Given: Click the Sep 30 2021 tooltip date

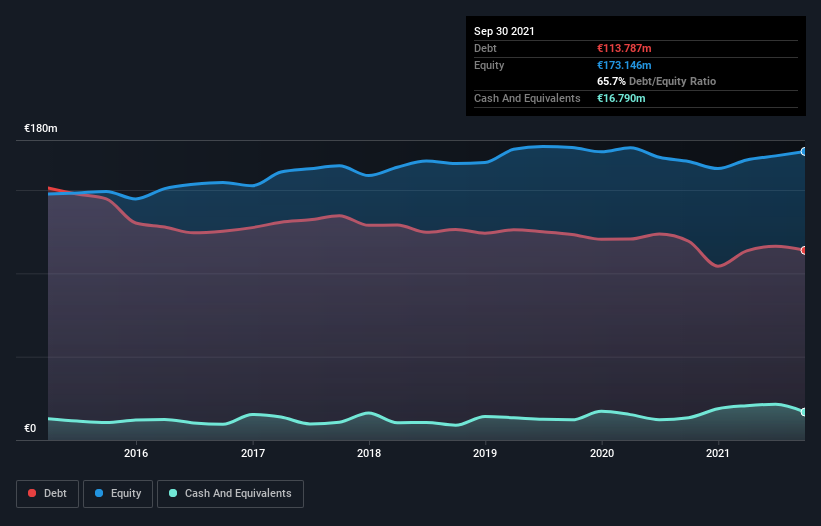Looking at the screenshot, I should pos(504,31).
